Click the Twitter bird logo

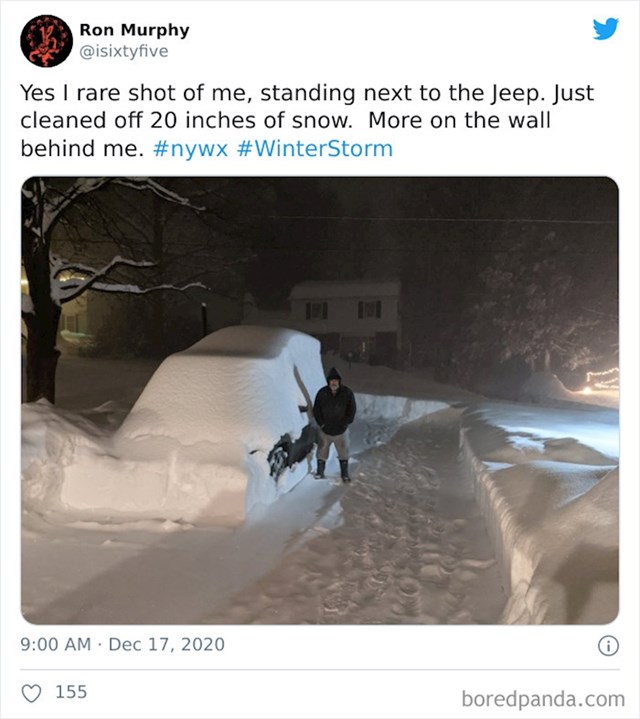pos(605,29)
